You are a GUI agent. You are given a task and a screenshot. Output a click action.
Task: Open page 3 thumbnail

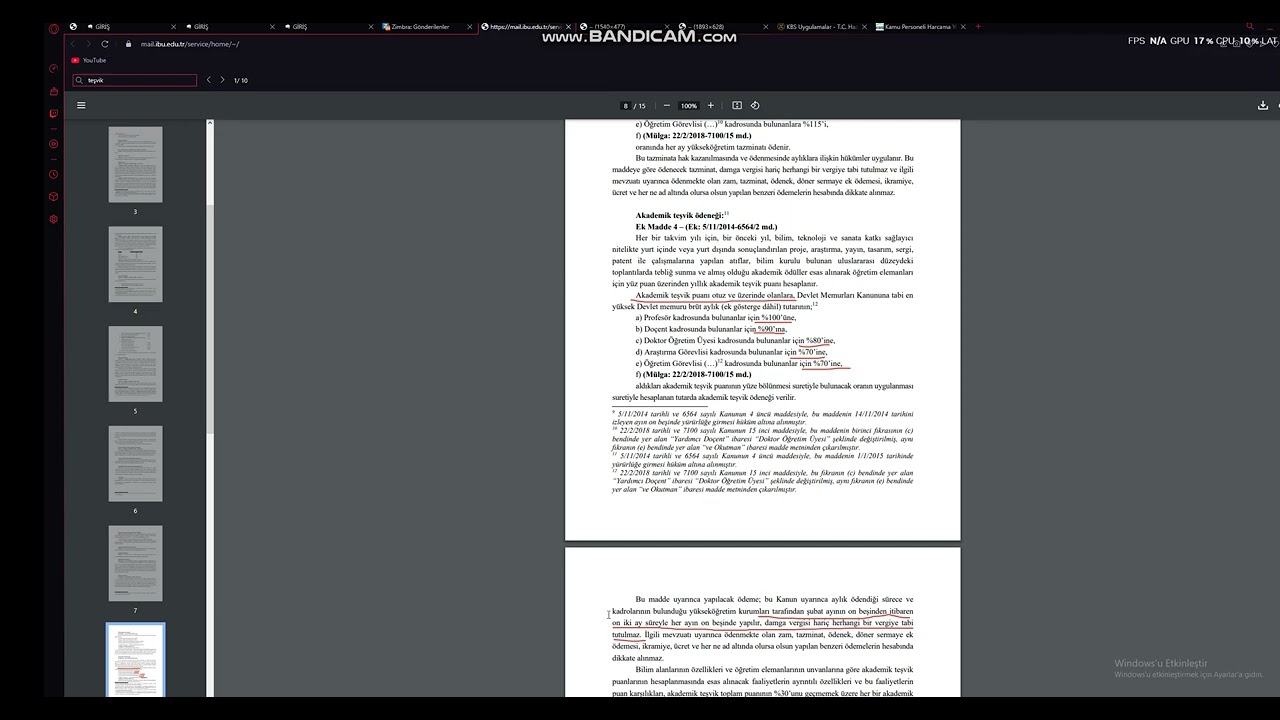[x=135, y=164]
